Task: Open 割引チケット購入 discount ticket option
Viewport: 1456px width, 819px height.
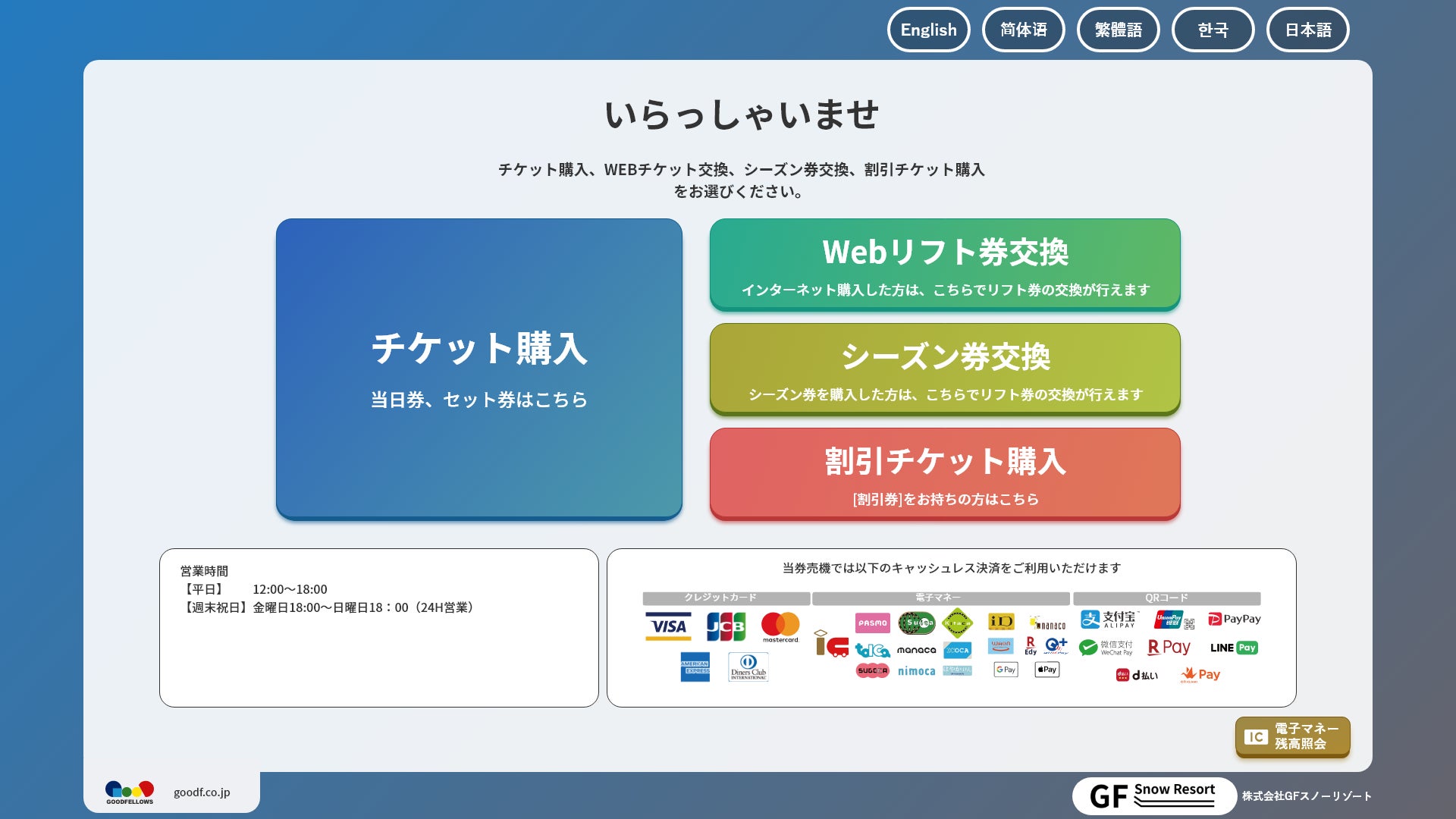Action: [x=944, y=473]
